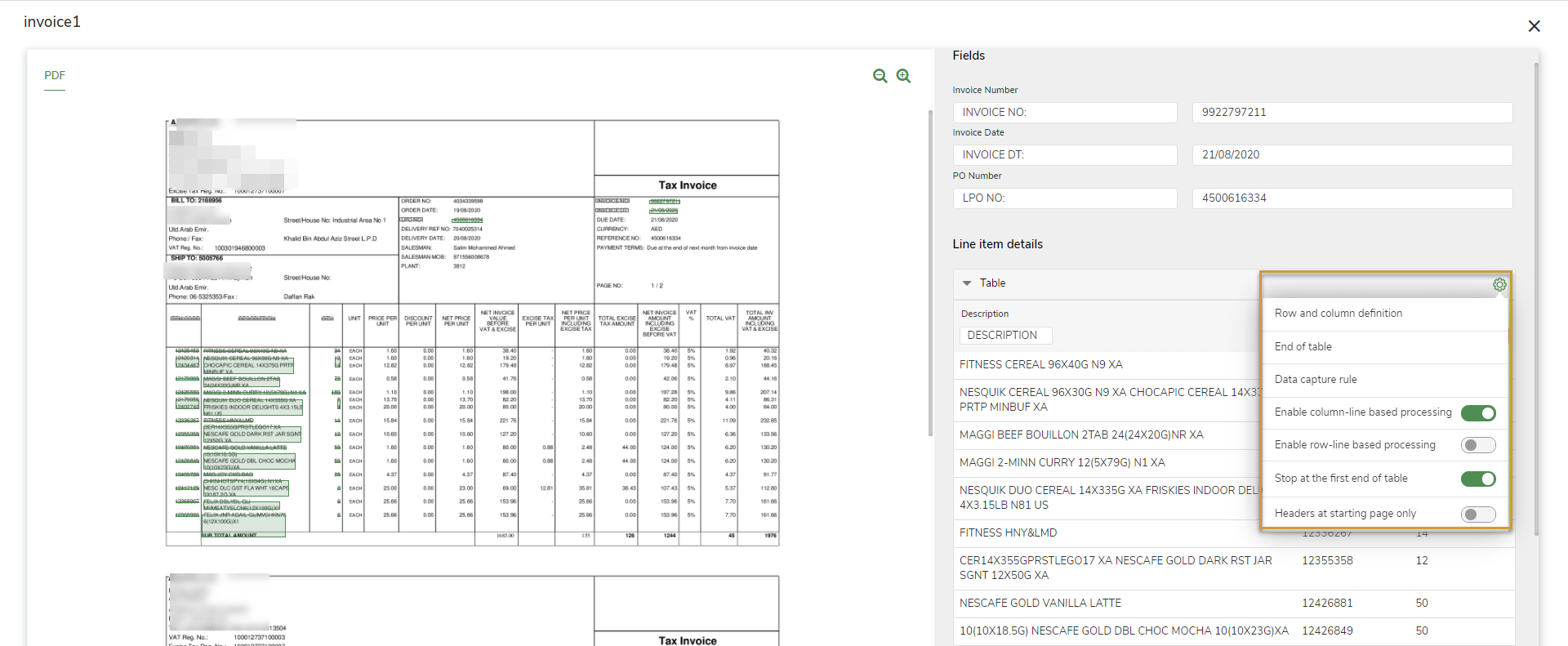
Task: Click the cell value 12355358
Action: [x=1327, y=561]
